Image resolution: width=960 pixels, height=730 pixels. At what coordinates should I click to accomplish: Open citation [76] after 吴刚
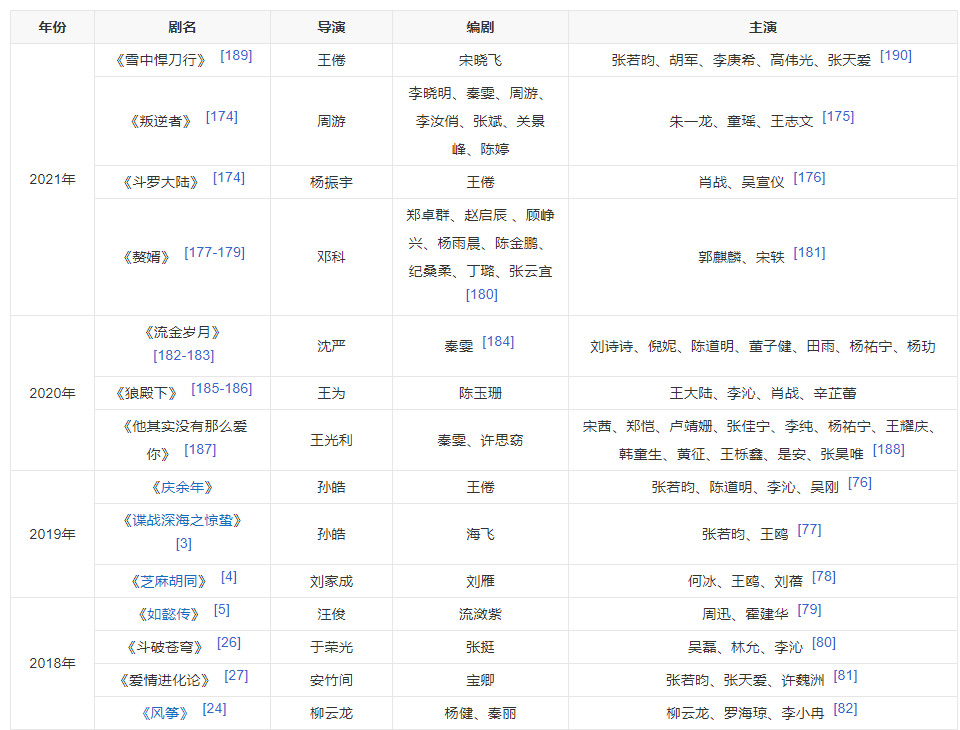coord(859,483)
